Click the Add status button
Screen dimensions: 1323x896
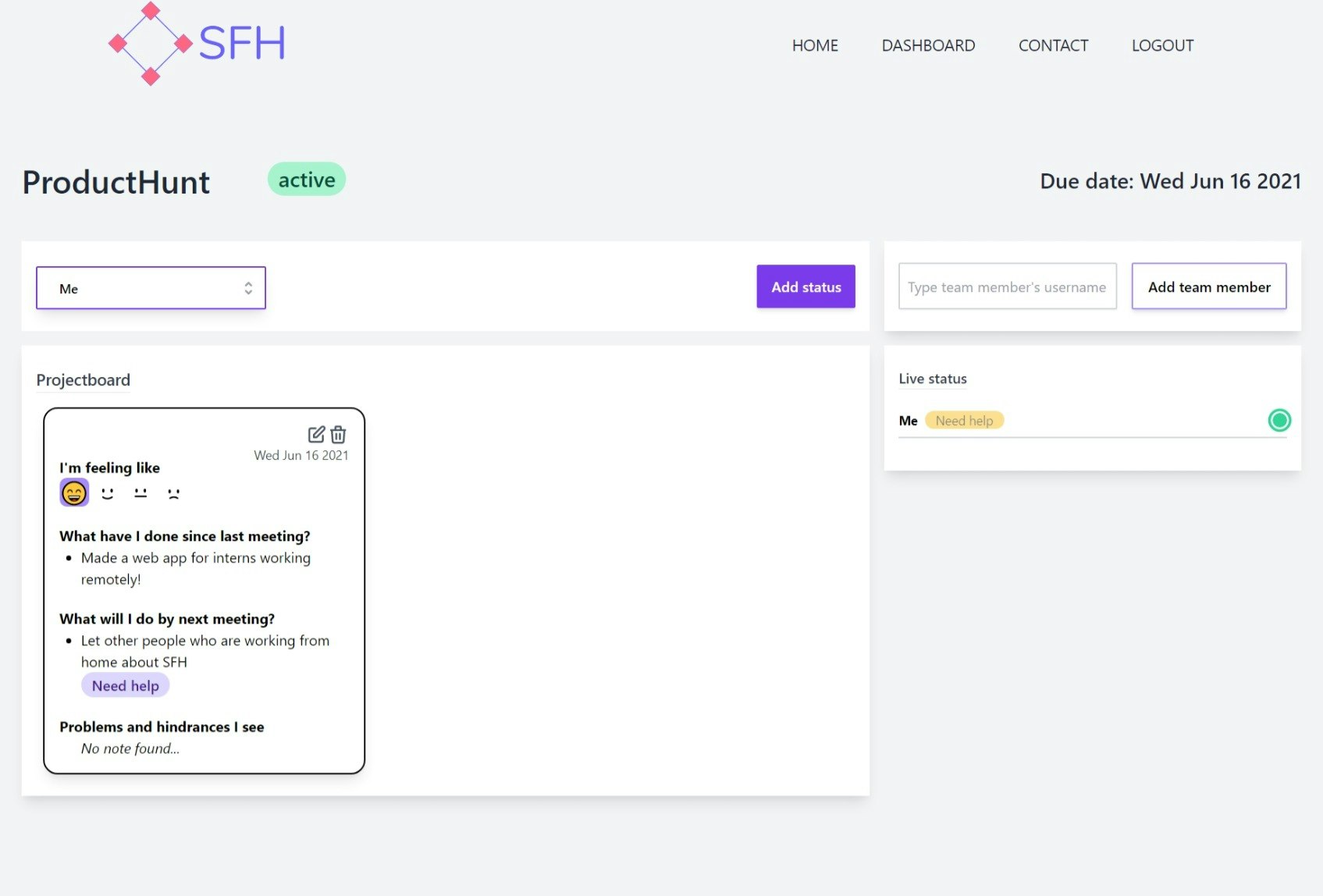click(x=806, y=286)
